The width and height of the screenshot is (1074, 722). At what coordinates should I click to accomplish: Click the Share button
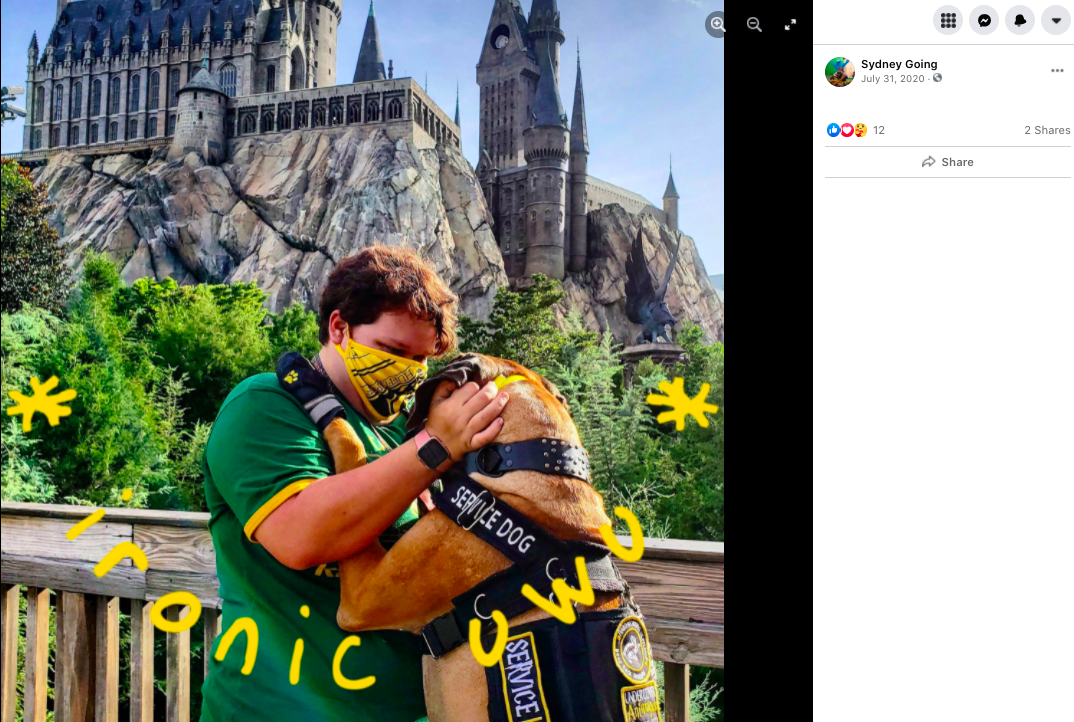[x=948, y=162]
